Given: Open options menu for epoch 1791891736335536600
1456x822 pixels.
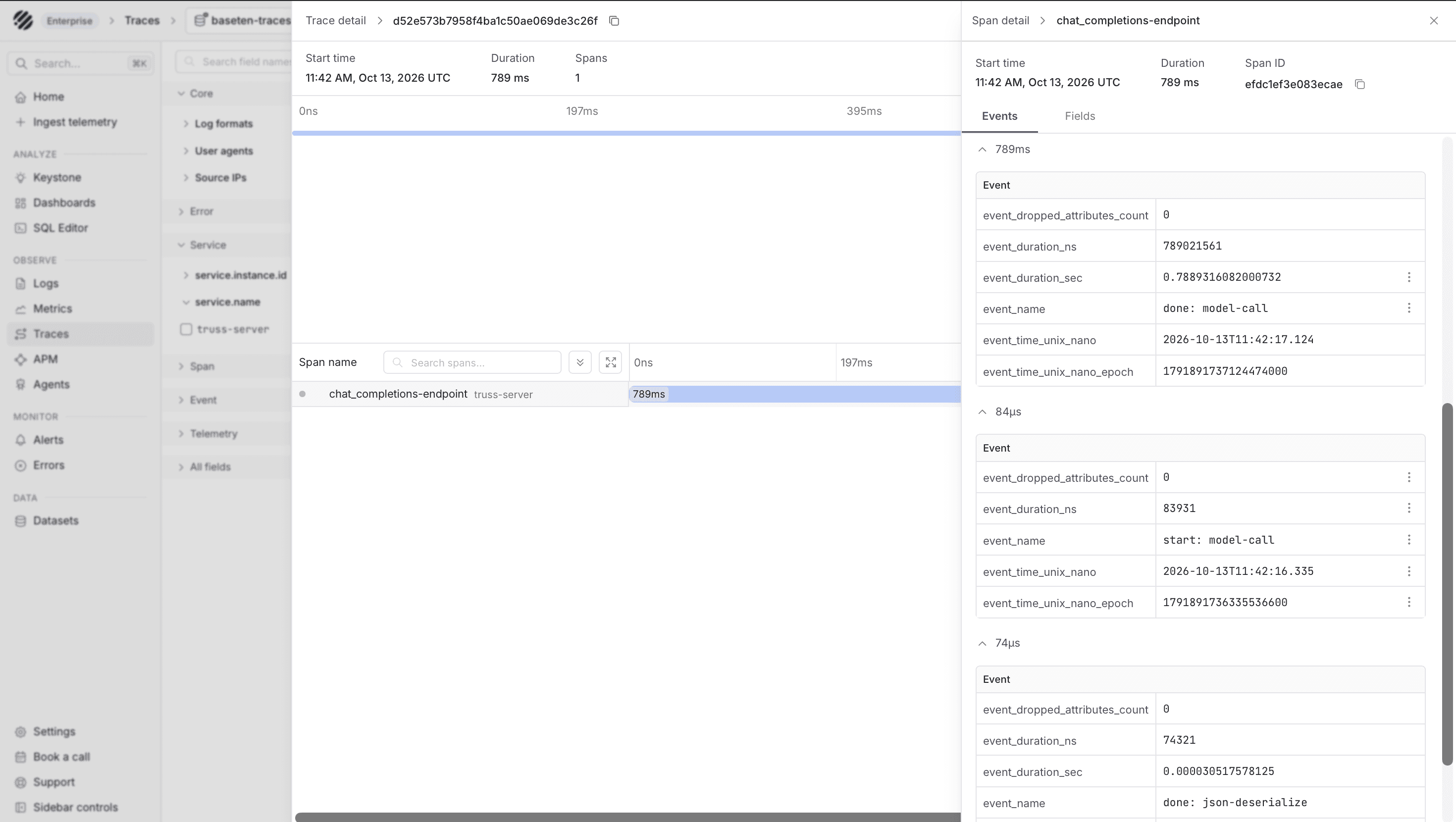Looking at the screenshot, I should 1408,602.
